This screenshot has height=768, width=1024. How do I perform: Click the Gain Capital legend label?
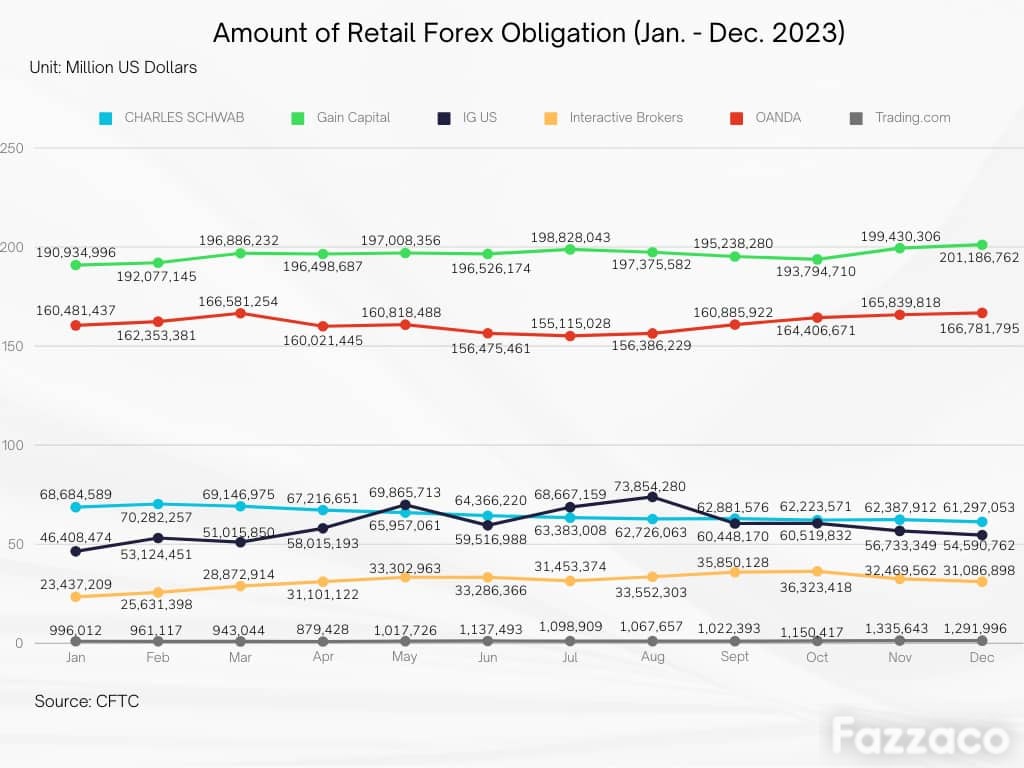tap(353, 118)
